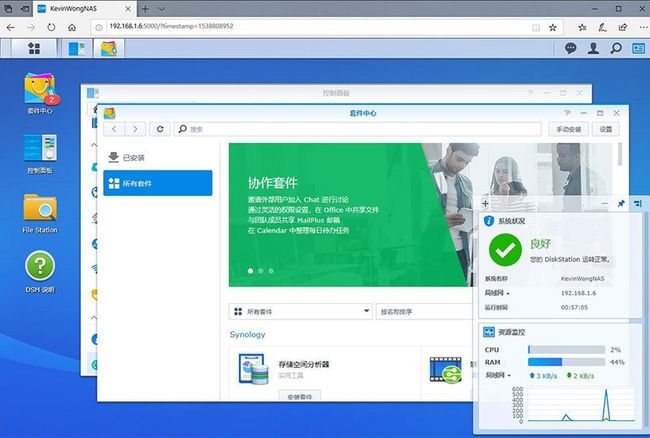Refresh the Package Center list
This screenshot has width=650, height=438.
pyautogui.click(x=160, y=129)
